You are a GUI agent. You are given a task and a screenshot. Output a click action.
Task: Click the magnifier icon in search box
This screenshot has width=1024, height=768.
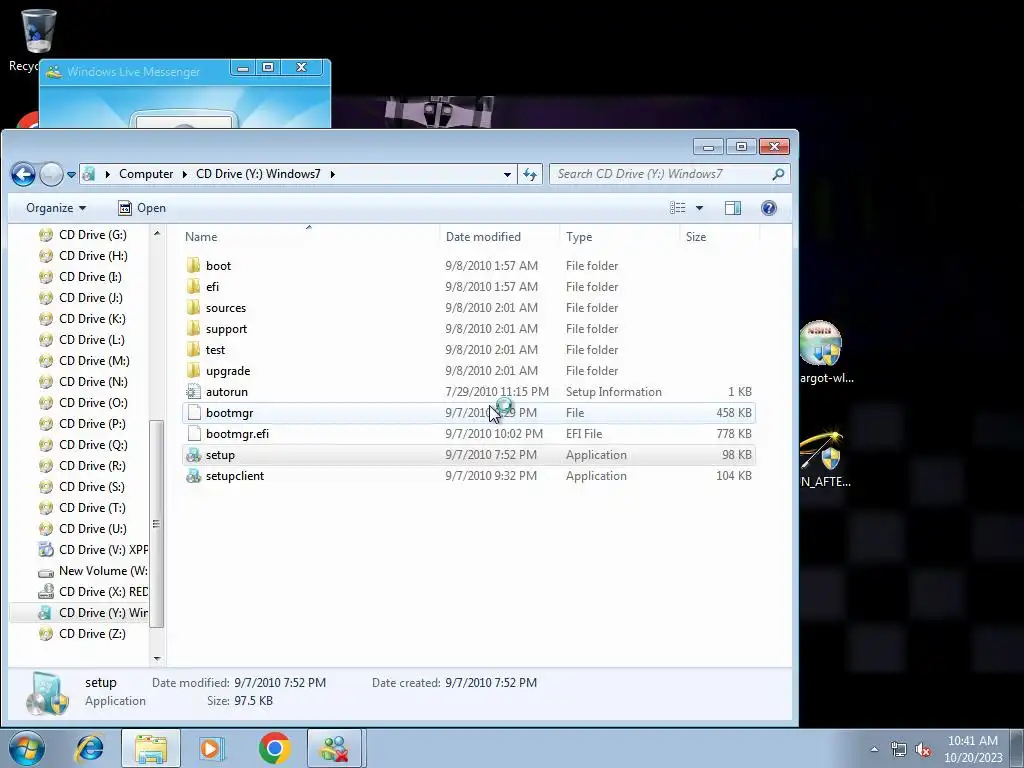coord(778,174)
